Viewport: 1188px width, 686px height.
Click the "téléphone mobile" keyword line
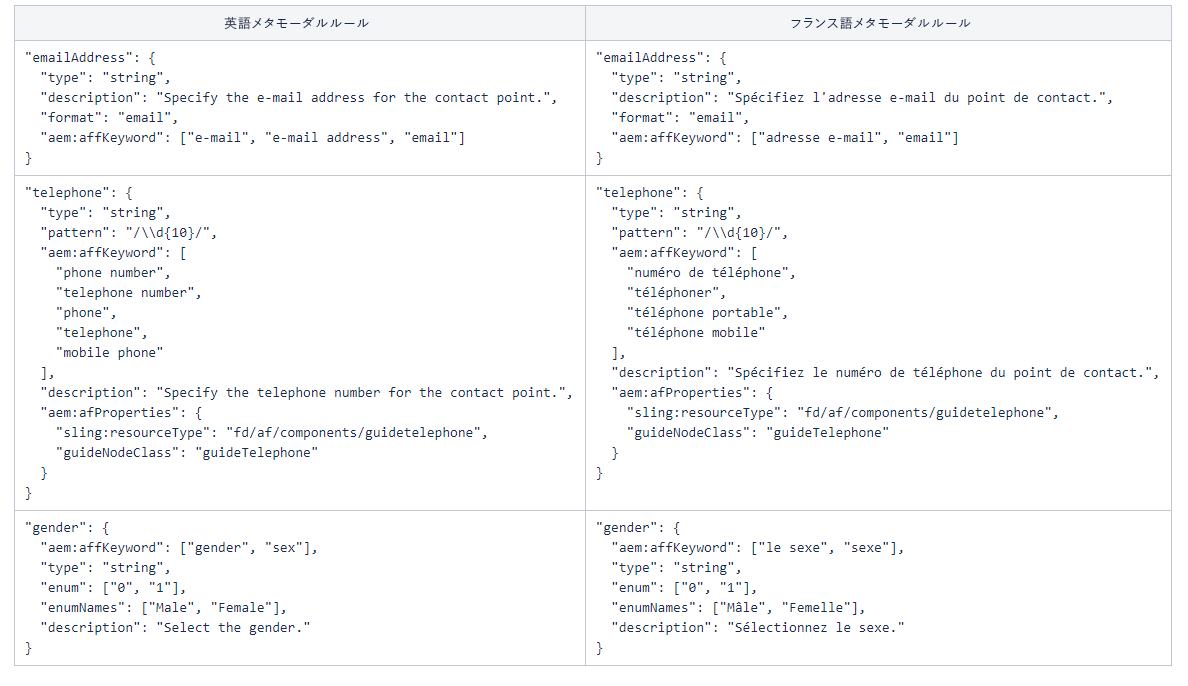click(x=696, y=333)
